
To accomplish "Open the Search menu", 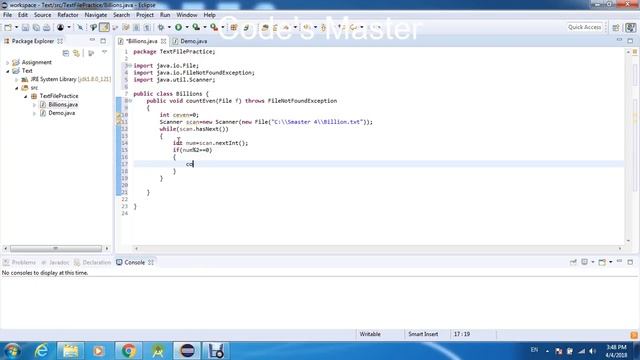I will pyautogui.click(x=122, y=15).
